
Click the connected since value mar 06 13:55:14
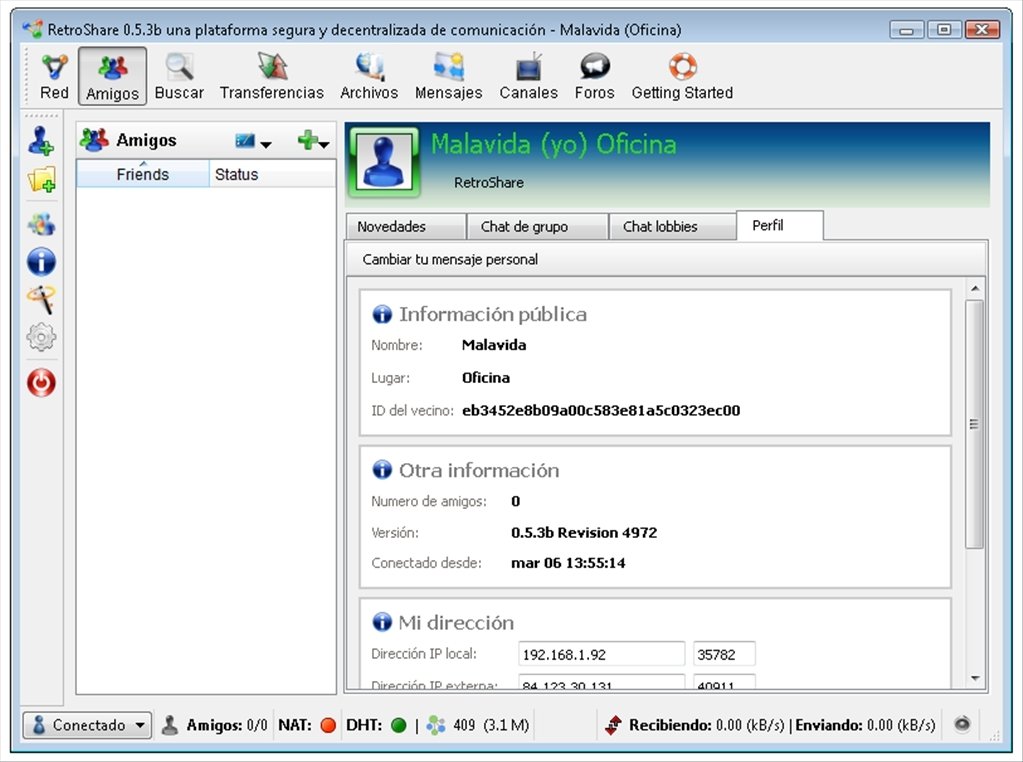(568, 563)
